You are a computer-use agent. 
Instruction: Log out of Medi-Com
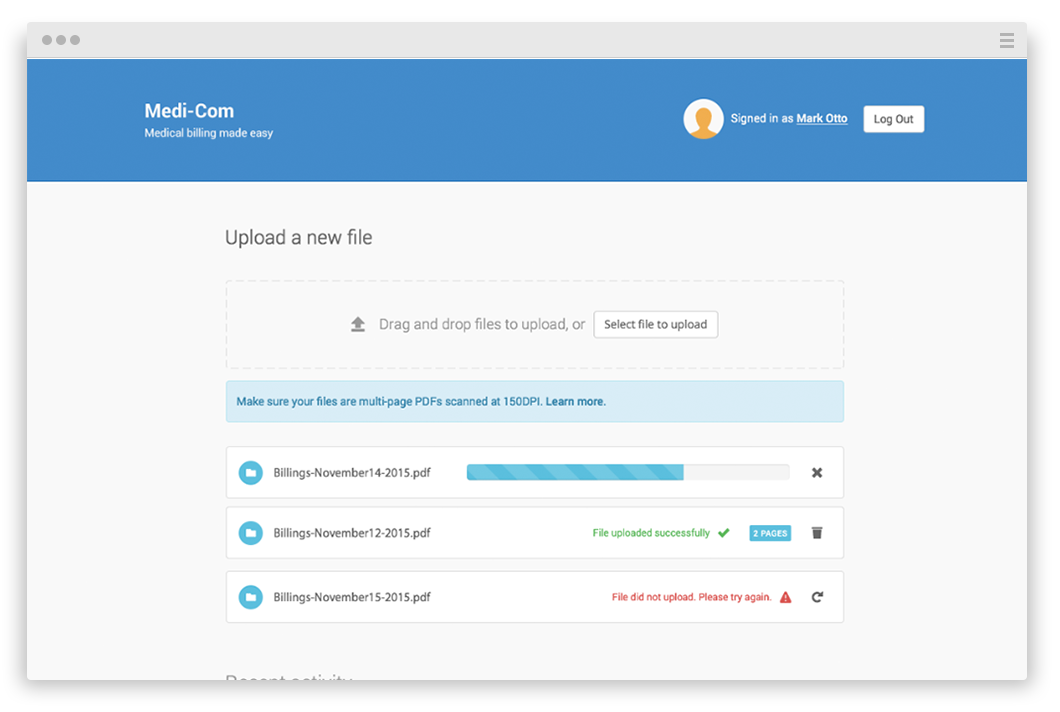[x=893, y=118]
